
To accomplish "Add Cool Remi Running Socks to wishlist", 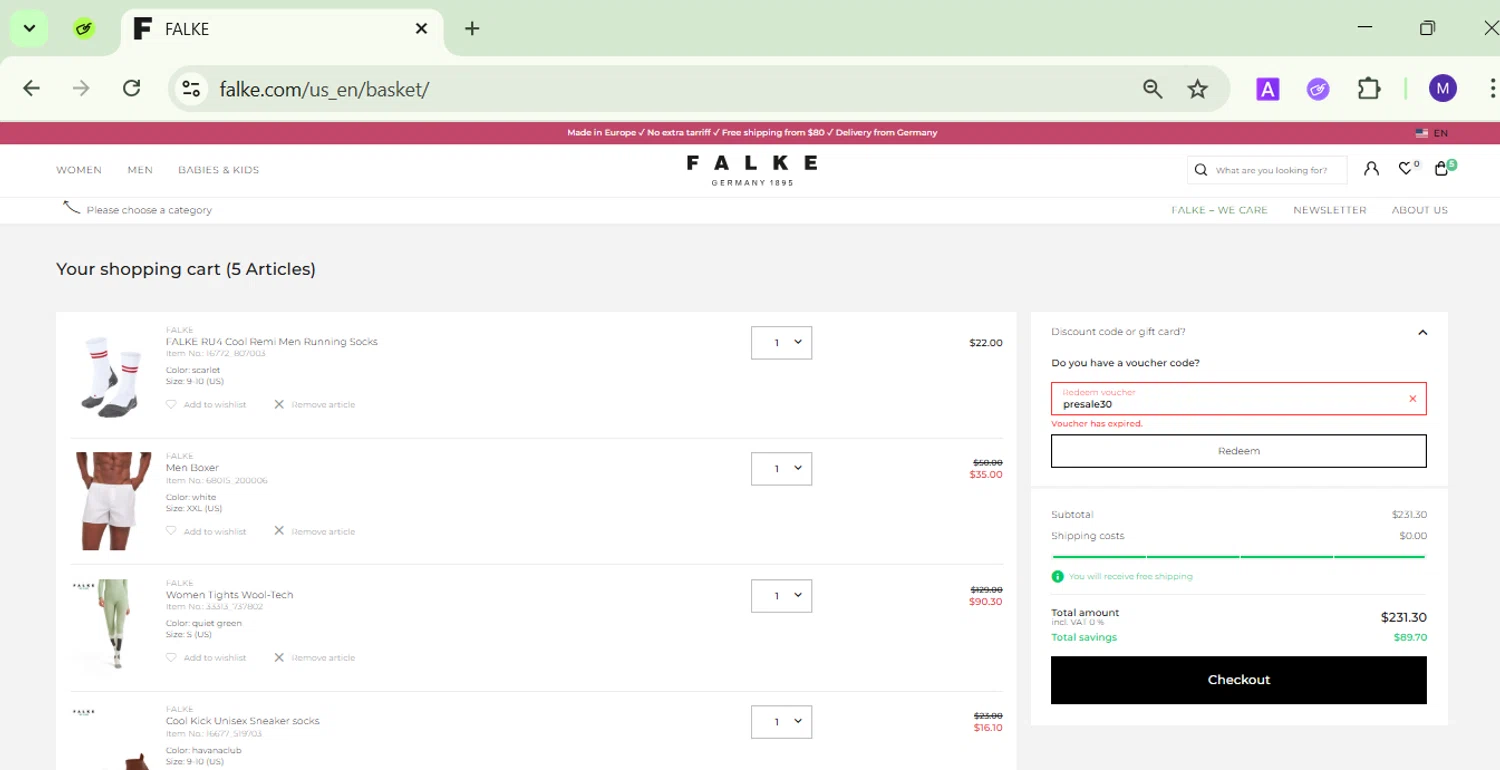I will tap(205, 405).
